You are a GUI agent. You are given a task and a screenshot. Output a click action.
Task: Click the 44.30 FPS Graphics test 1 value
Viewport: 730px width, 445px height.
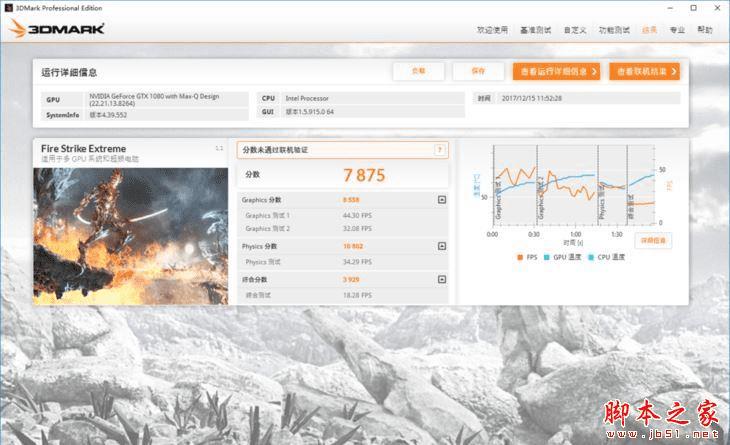(x=357, y=216)
